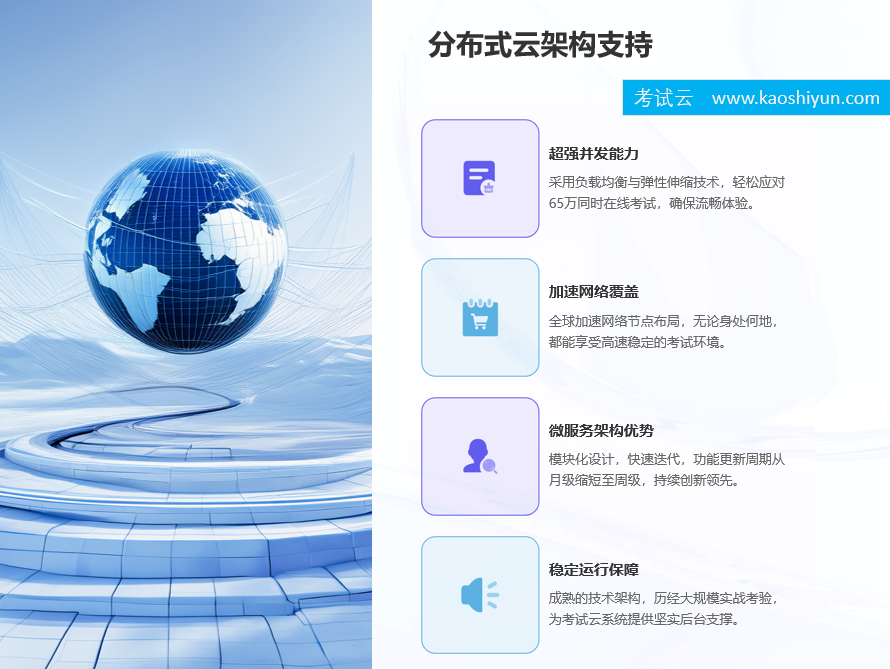Click the text 为考试云系统提供坚实后台支撑
The image size is (890, 669).
point(641,619)
